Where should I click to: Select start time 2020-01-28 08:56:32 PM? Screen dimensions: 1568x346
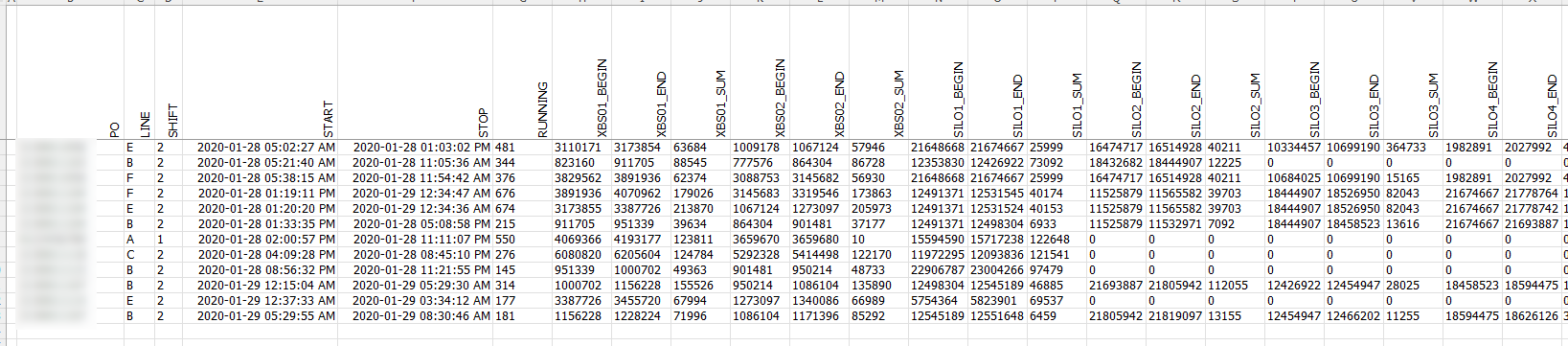(260, 270)
